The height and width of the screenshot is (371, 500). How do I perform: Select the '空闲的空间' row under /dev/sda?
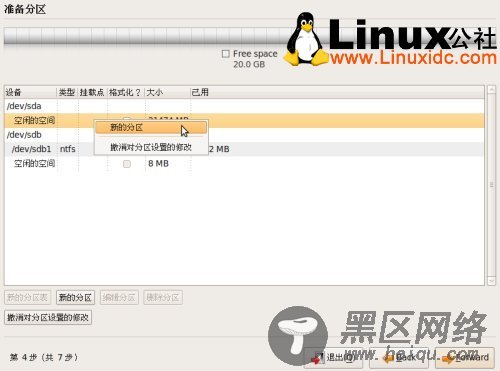244,120
